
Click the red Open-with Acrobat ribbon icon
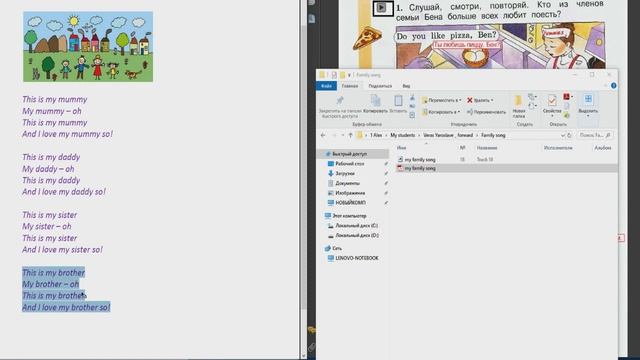click(567, 97)
